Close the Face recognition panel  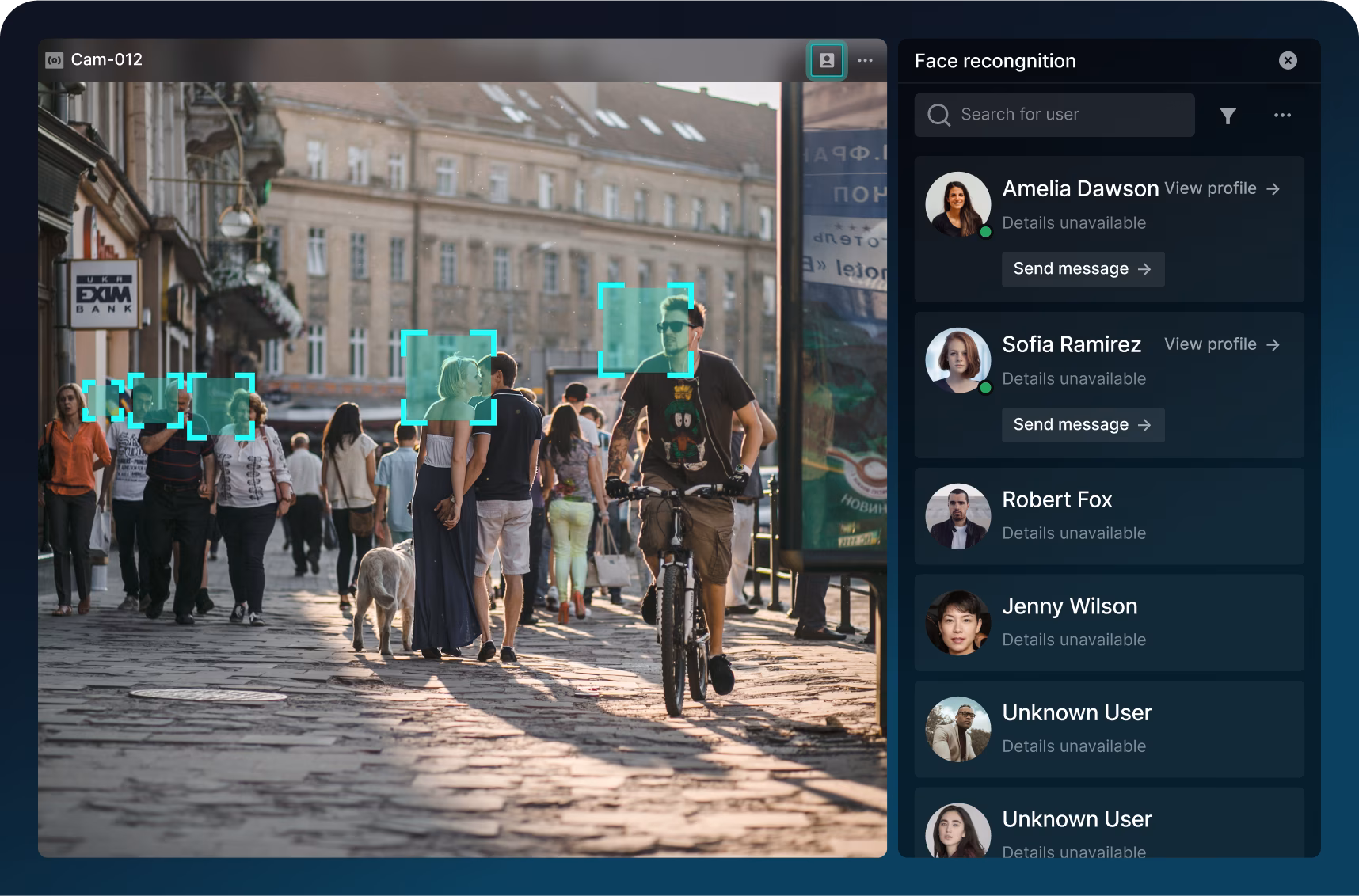(x=1288, y=61)
